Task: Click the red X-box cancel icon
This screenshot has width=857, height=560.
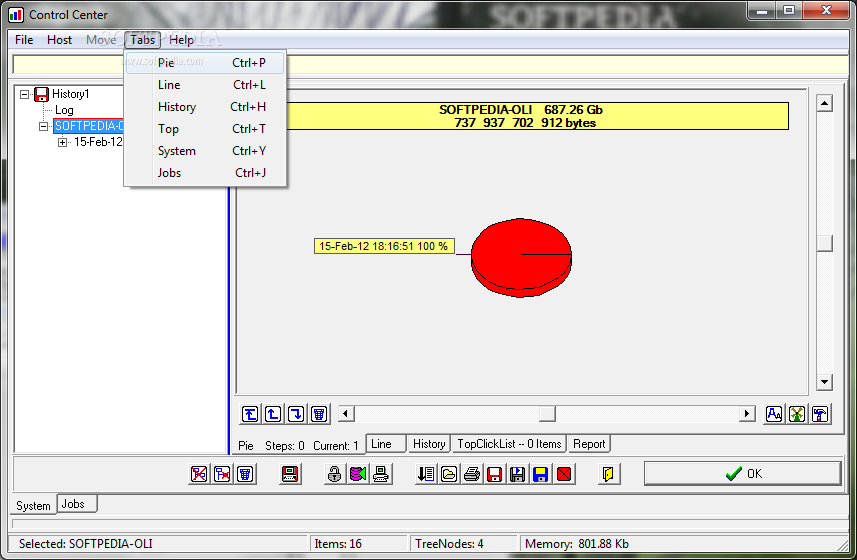Action: point(563,474)
